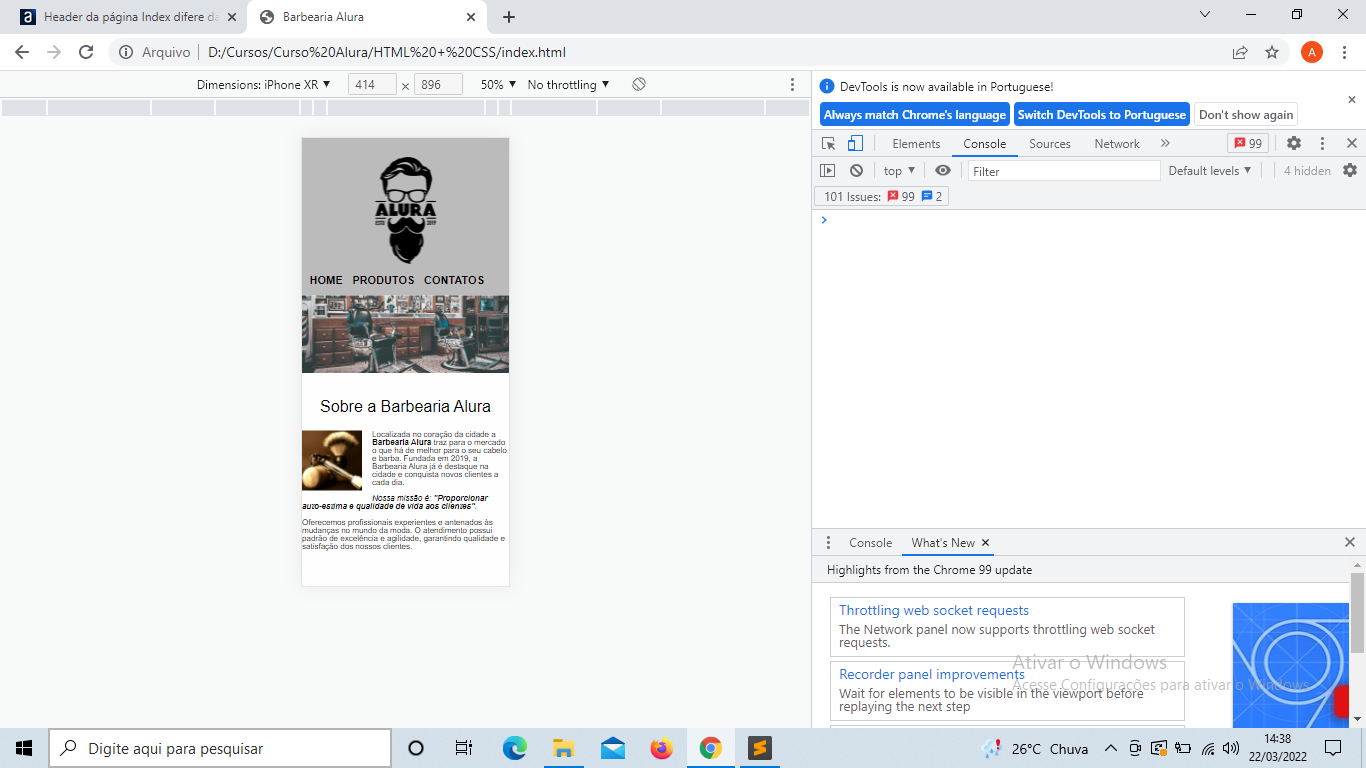This screenshot has height=768, width=1366.
Task: Click the Windows Start button
Action: (x=24, y=748)
